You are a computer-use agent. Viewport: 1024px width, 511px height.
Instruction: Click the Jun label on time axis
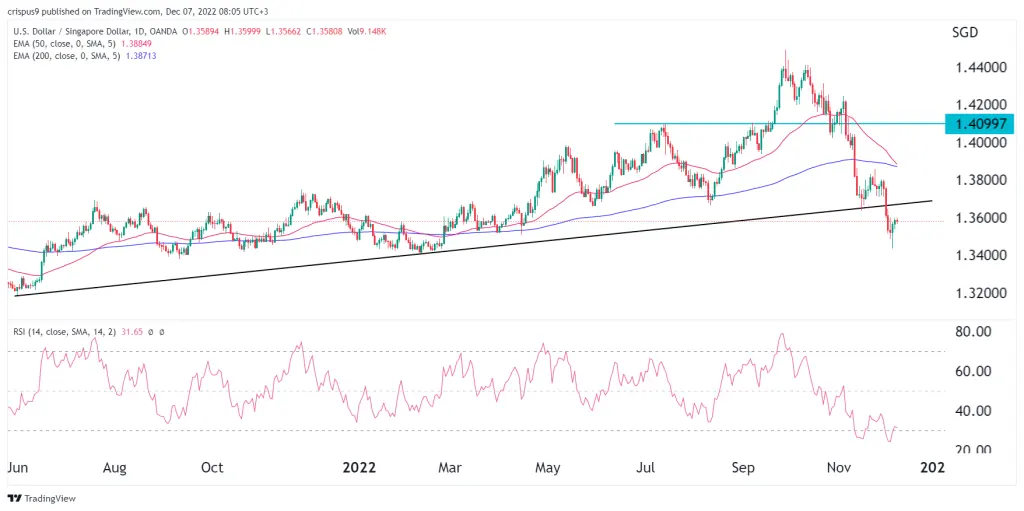[x=17, y=468]
